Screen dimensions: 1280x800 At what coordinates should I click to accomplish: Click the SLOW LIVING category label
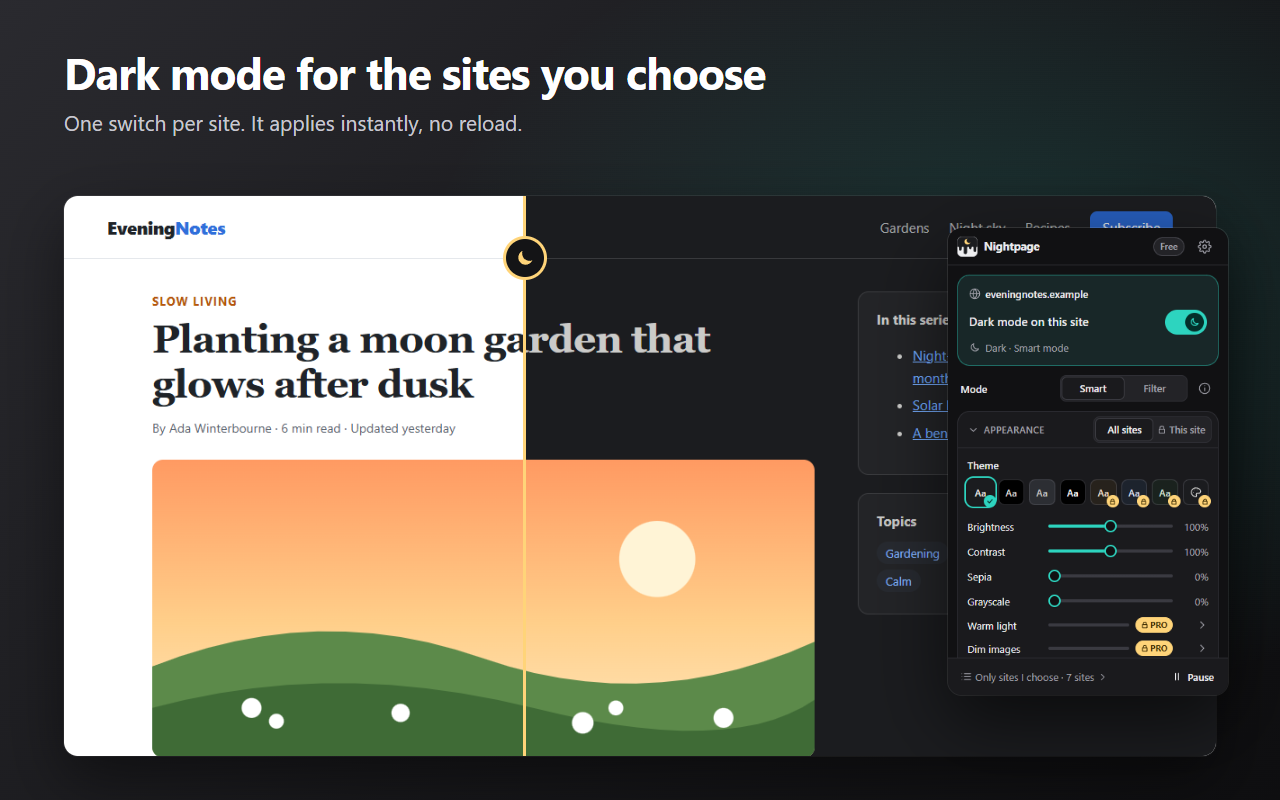tap(194, 301)
